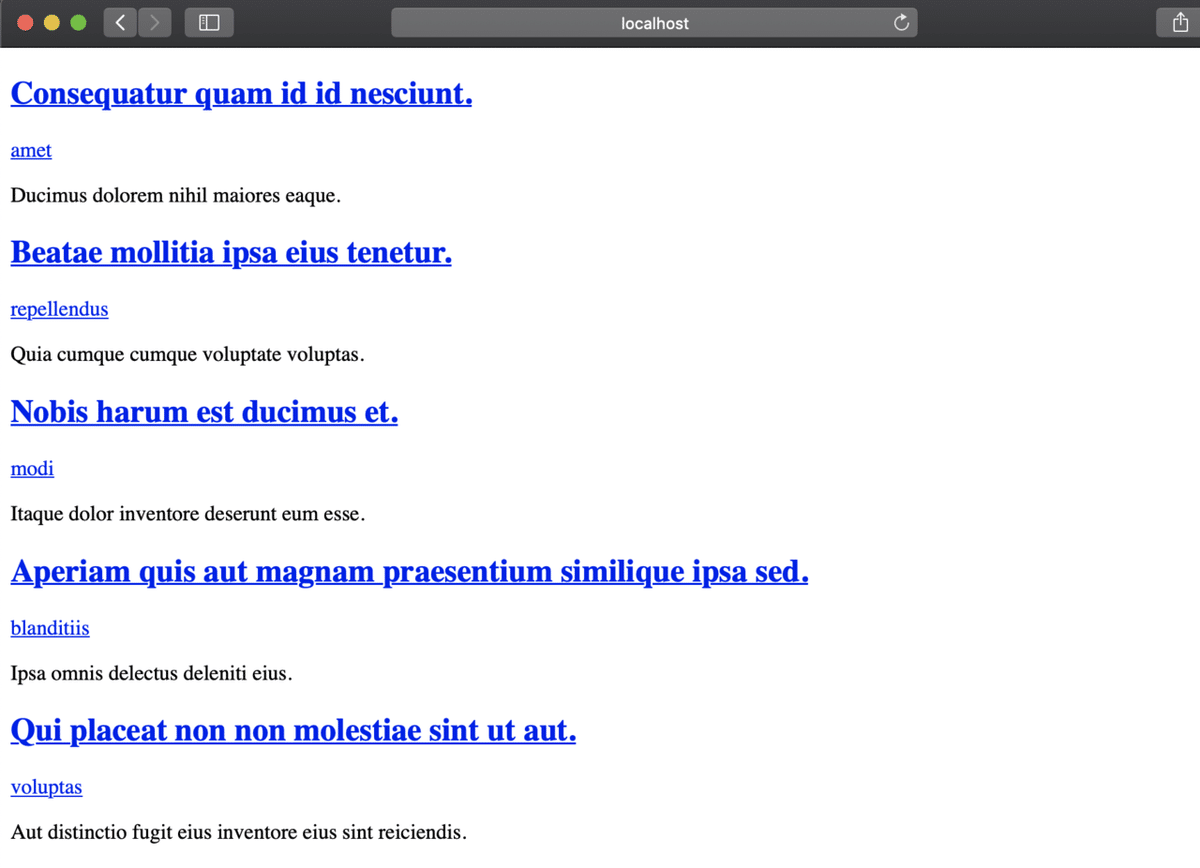
Task: Click the forward navigation arrow
Action: [155, 23]
